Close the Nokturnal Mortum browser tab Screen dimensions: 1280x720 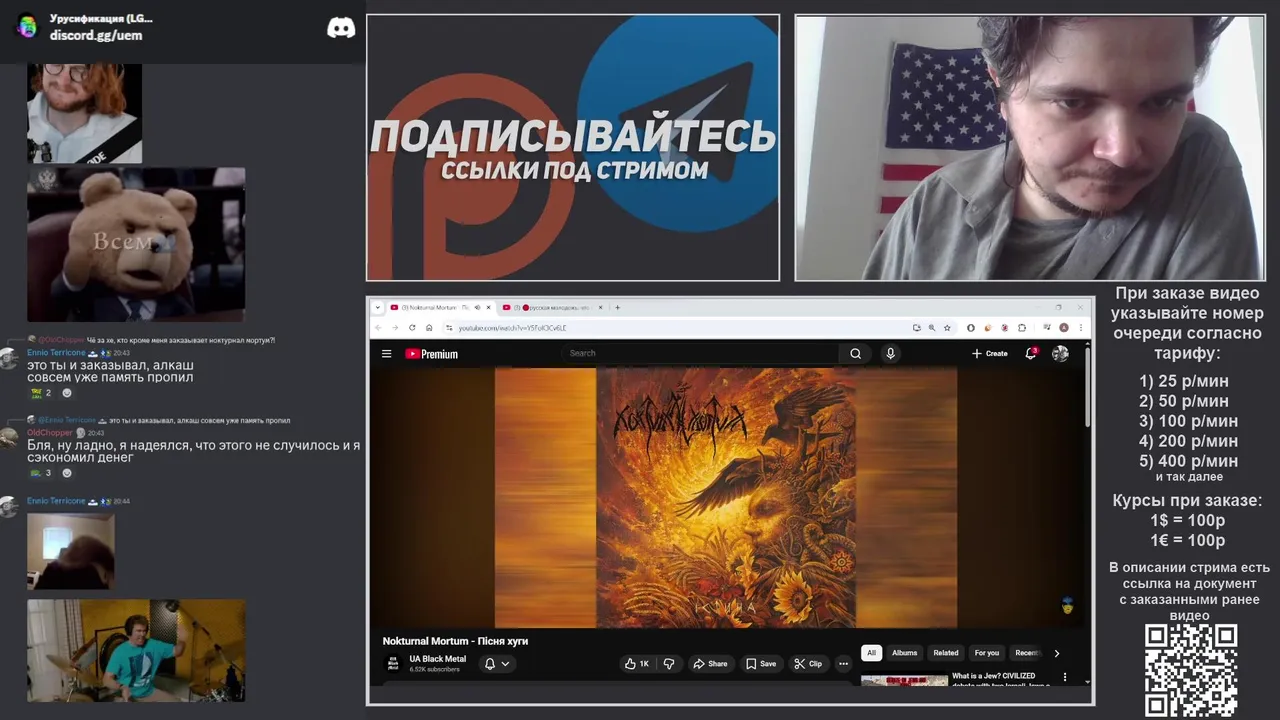tap(489, 307)
